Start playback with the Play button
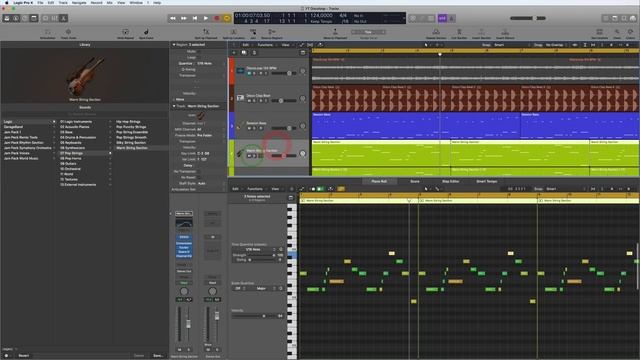Image resolution: width=640 pixels, height=360 pixels. coord(206,18)
